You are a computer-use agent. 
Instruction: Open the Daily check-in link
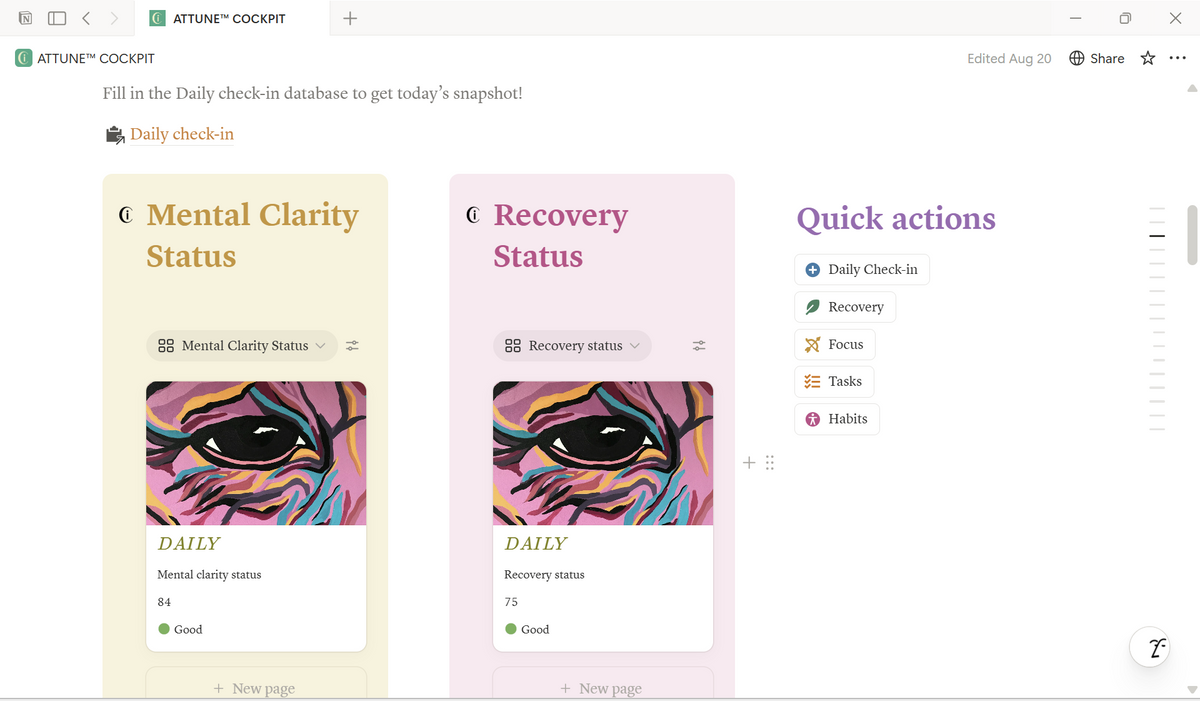(x=182, y=134)
